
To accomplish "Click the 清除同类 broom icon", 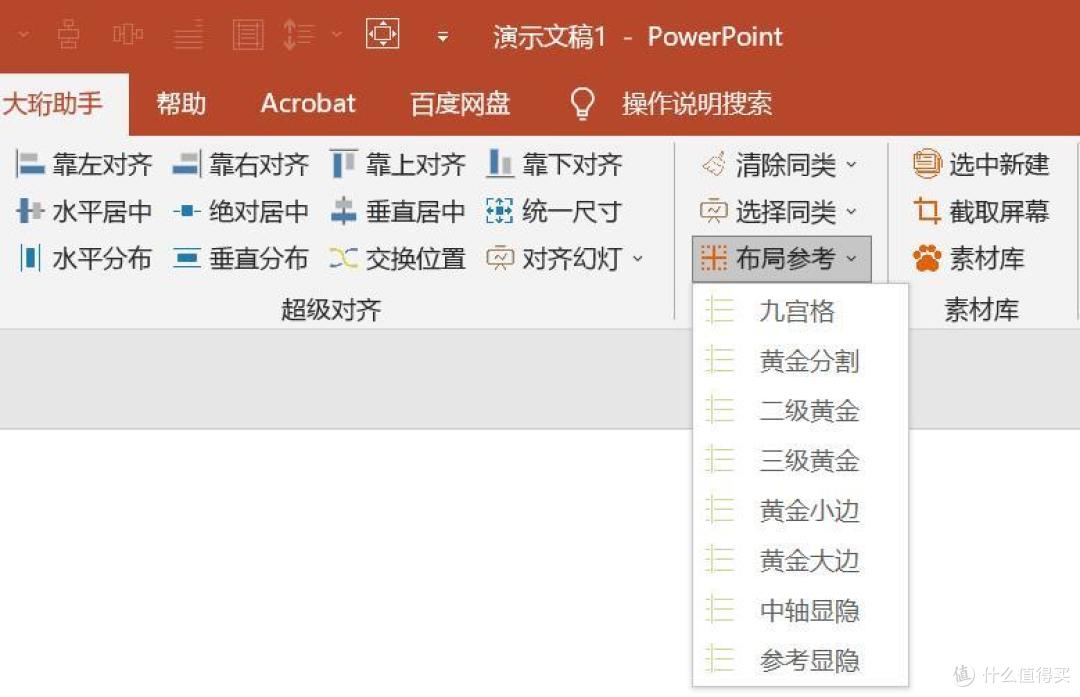I will tap(714, 165).
